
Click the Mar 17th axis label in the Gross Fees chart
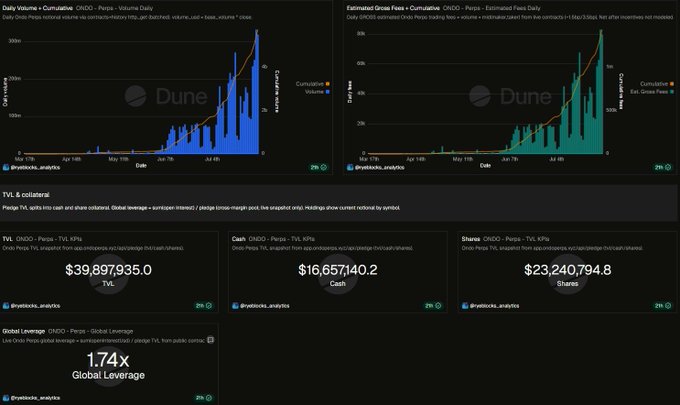pyautogui.click(x=369, y=159)
